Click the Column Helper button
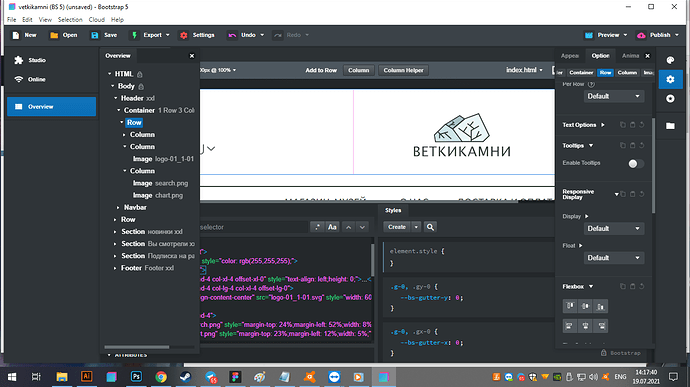This screenshot has width=690, height=387. (403, 70)
